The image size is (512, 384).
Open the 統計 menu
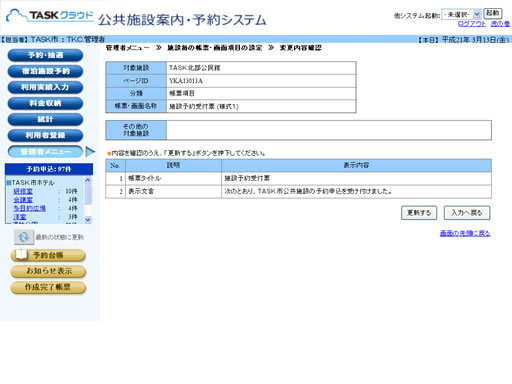[45, 119]
